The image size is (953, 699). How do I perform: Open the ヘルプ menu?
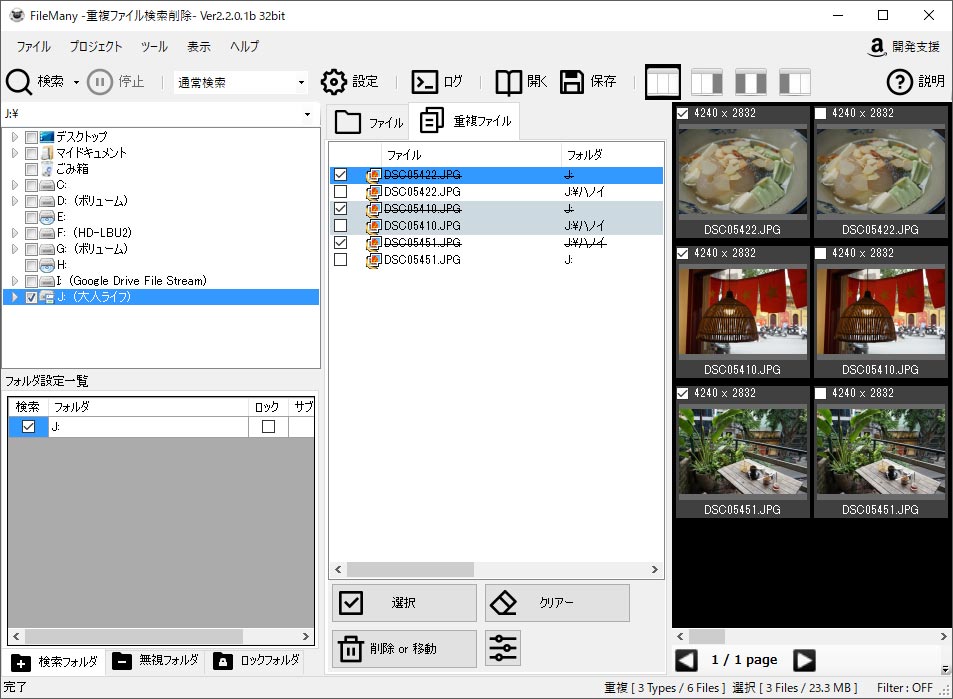(x=244, y=47)
